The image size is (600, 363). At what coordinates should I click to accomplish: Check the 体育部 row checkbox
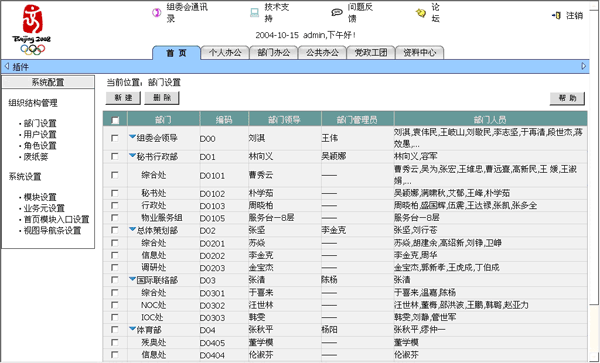tap(114, 329)
